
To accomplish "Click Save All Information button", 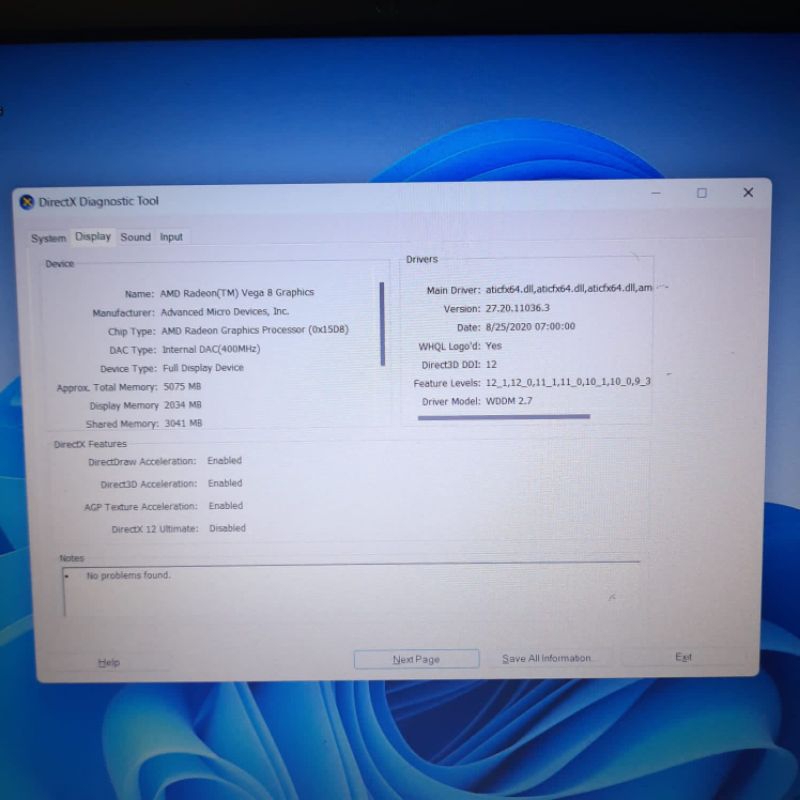I will [546, 658].
